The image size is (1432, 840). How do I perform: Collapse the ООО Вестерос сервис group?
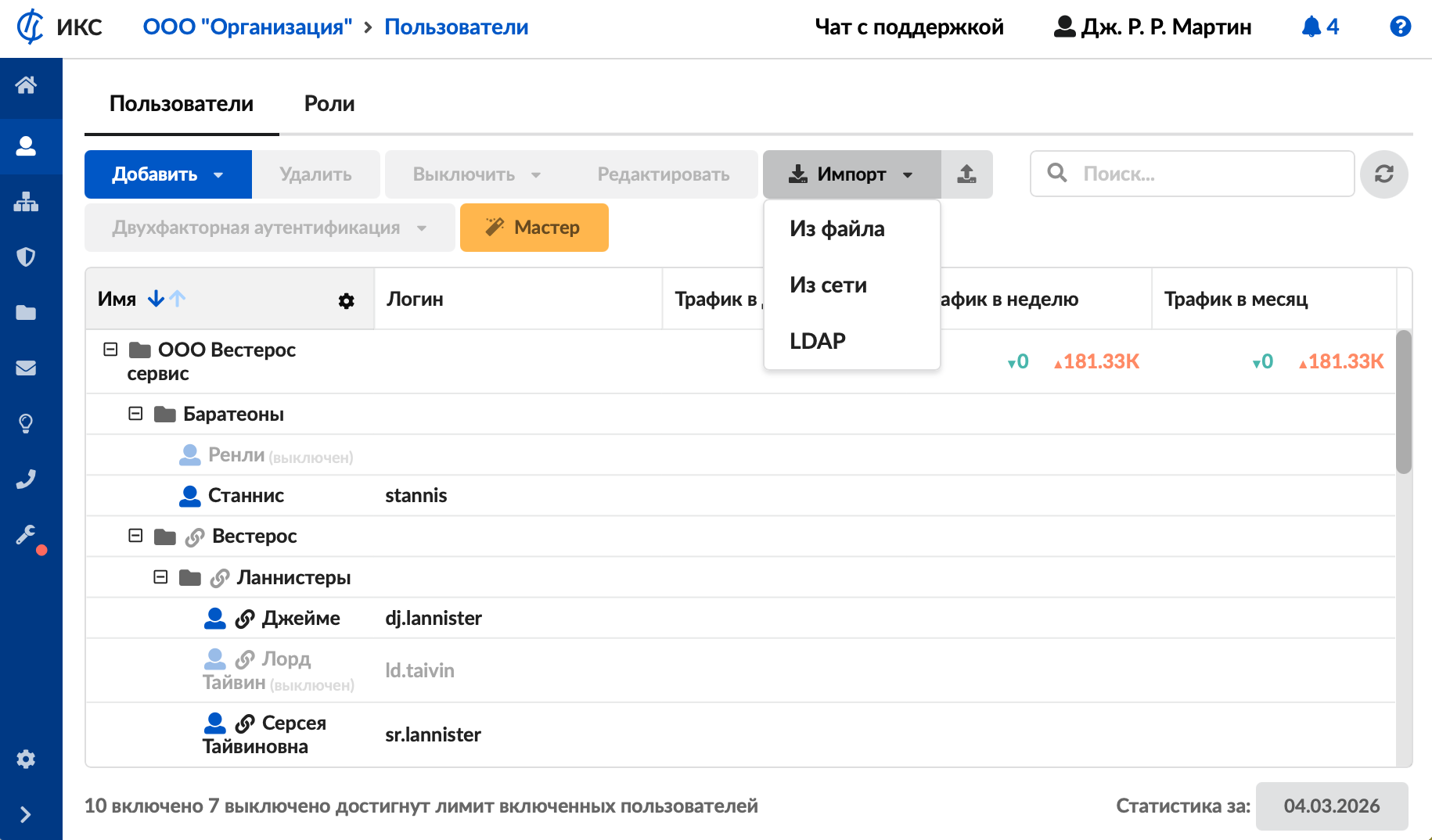tap(110, 350)
